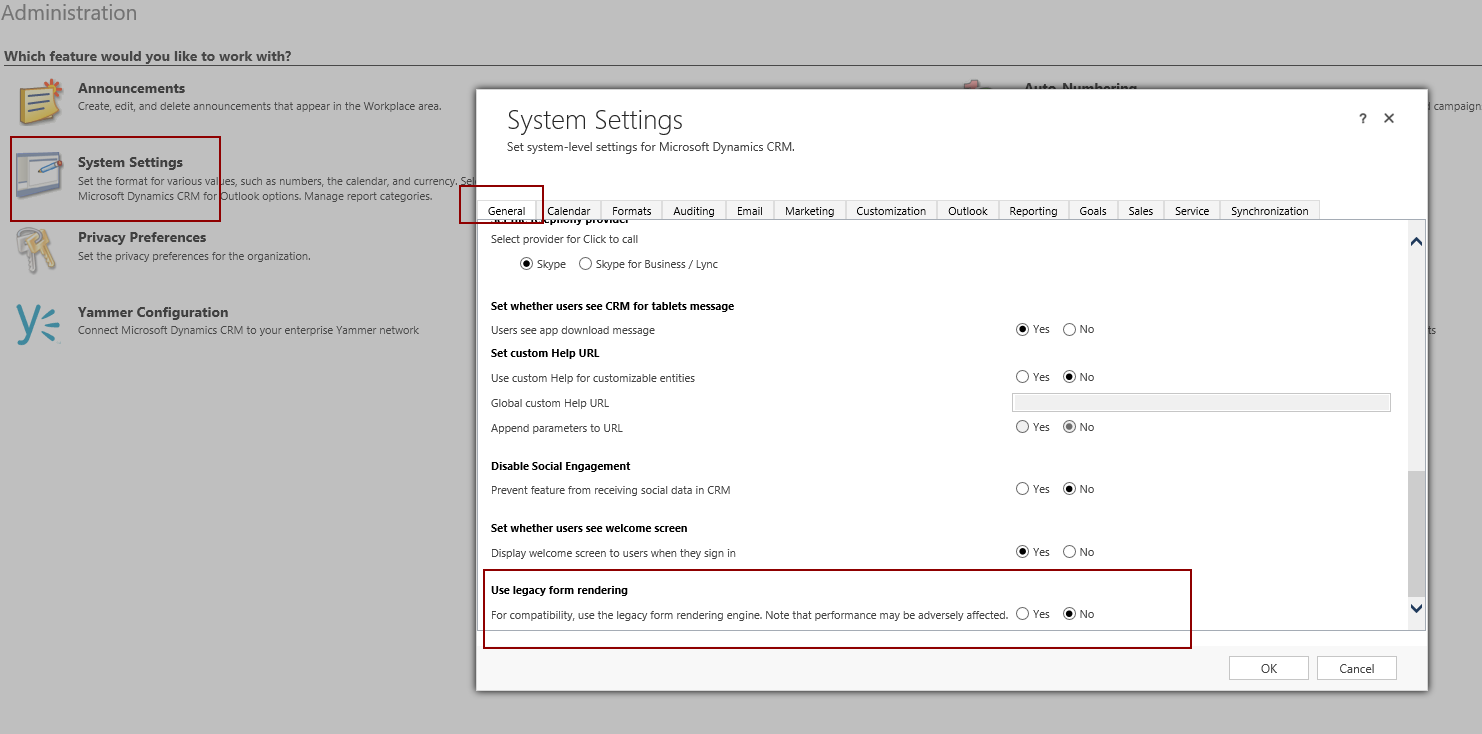
Task: Select Skype for Business / Lync provider
Action: point(585,264)
